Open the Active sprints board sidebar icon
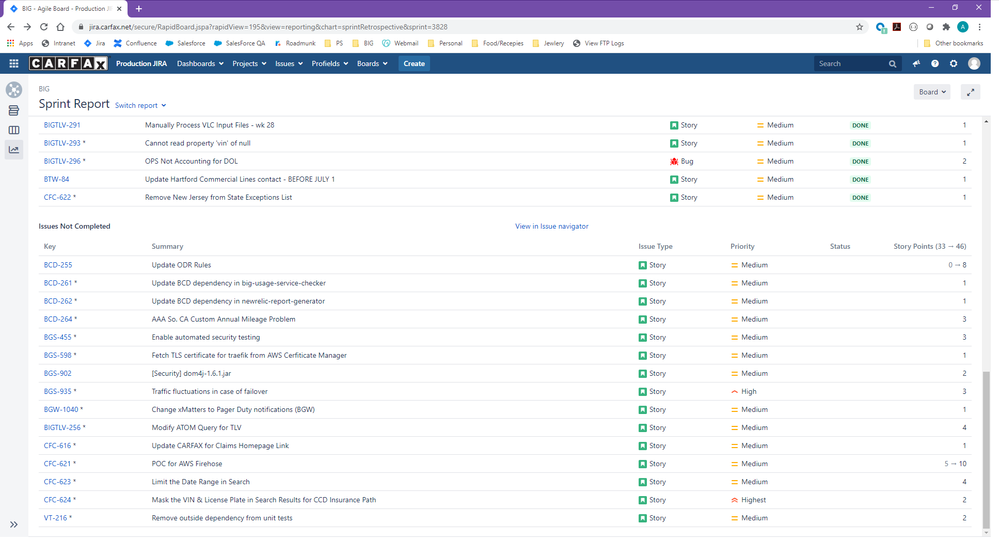The height and width of the screenshot is (542, 999). (x=14, y=130)
